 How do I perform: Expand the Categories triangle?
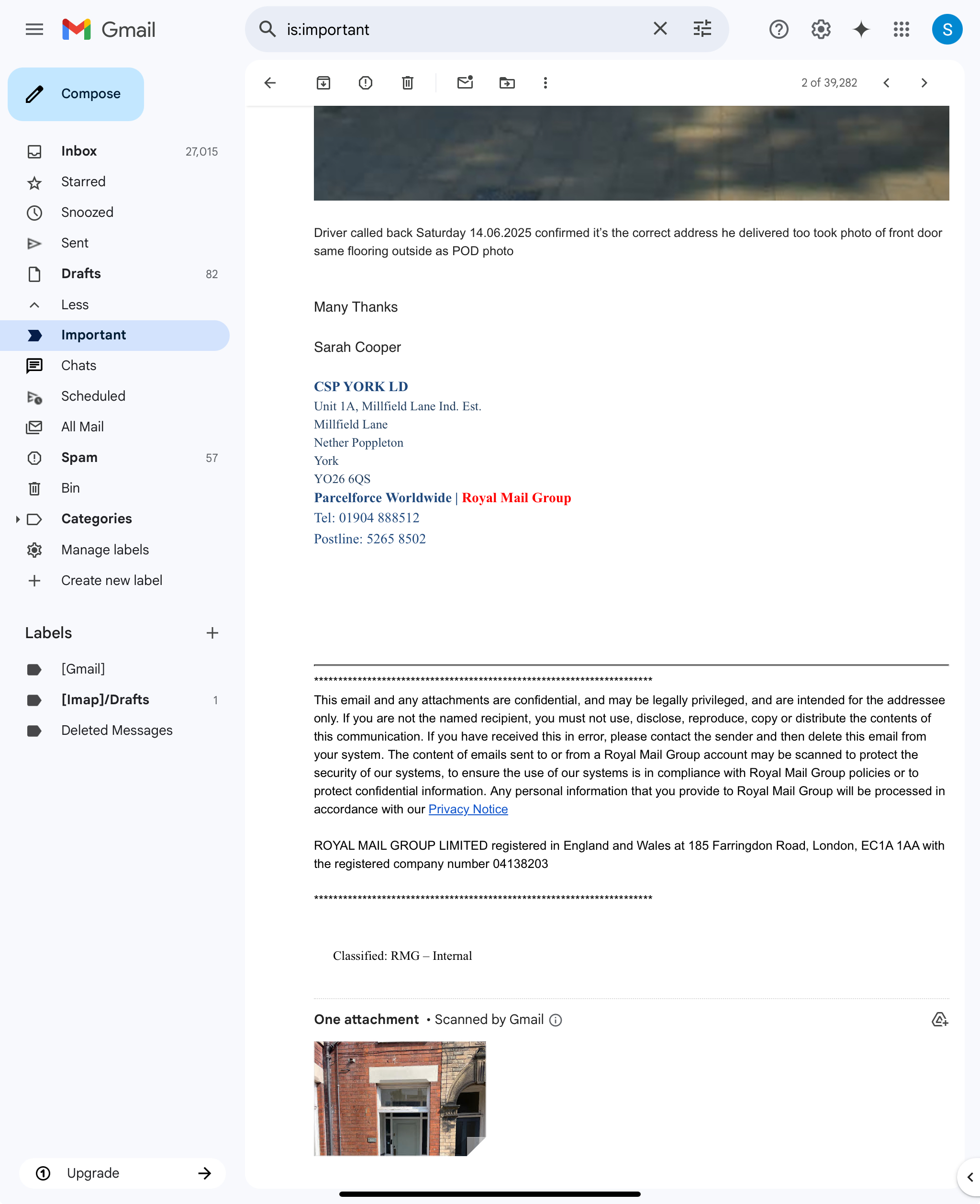pos(18,519)
